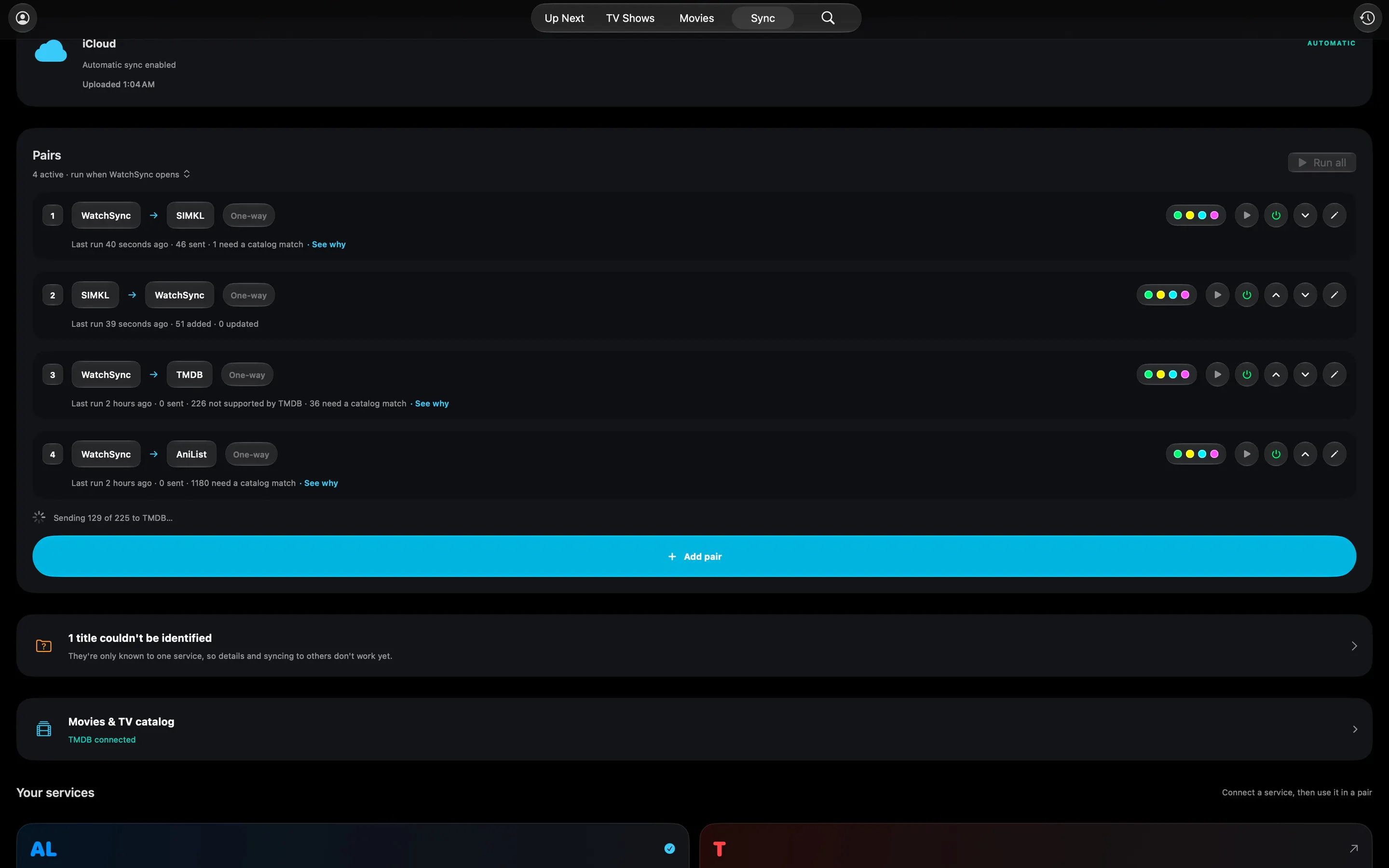The image size is (1389, 868).
Task: Disable the WatchSync to TMDB pair
Action: click(1246, 374)
